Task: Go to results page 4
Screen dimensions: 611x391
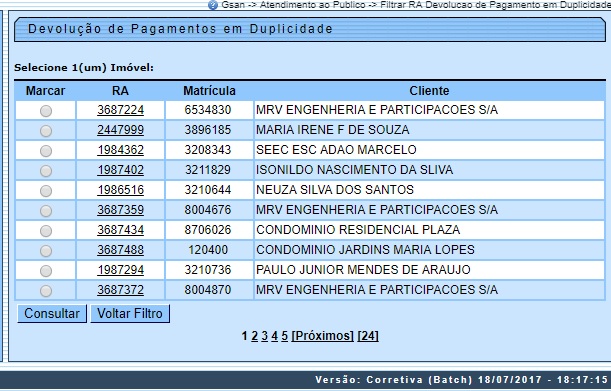Action: pyautogui.click(x=275, y=336)
